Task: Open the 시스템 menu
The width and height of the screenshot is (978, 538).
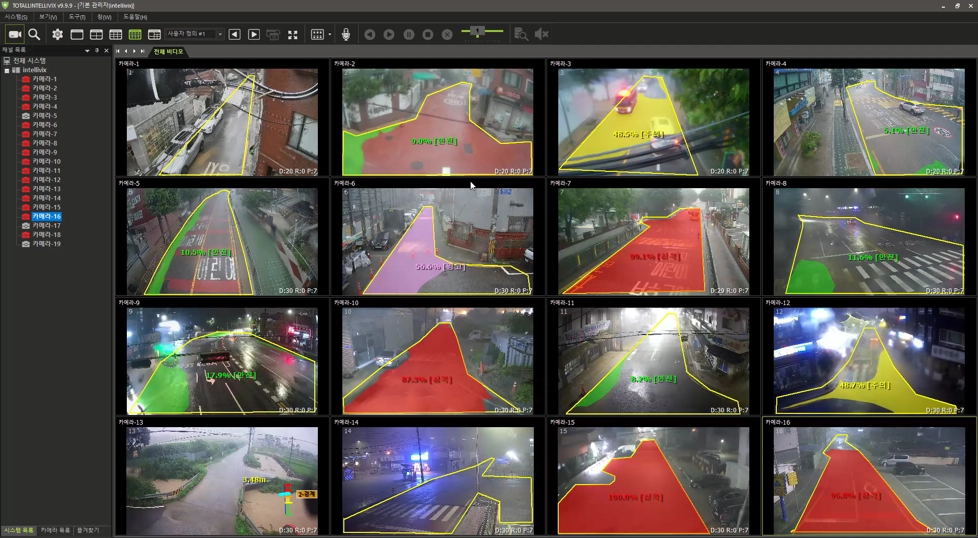Action: (x=16, y=17)
